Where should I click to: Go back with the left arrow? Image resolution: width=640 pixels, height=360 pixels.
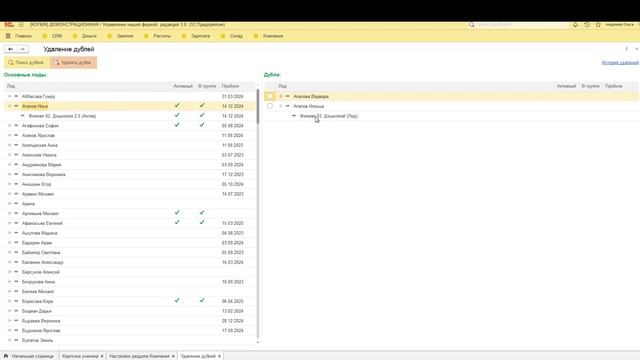pyautogui.click(x=11, y=49)
